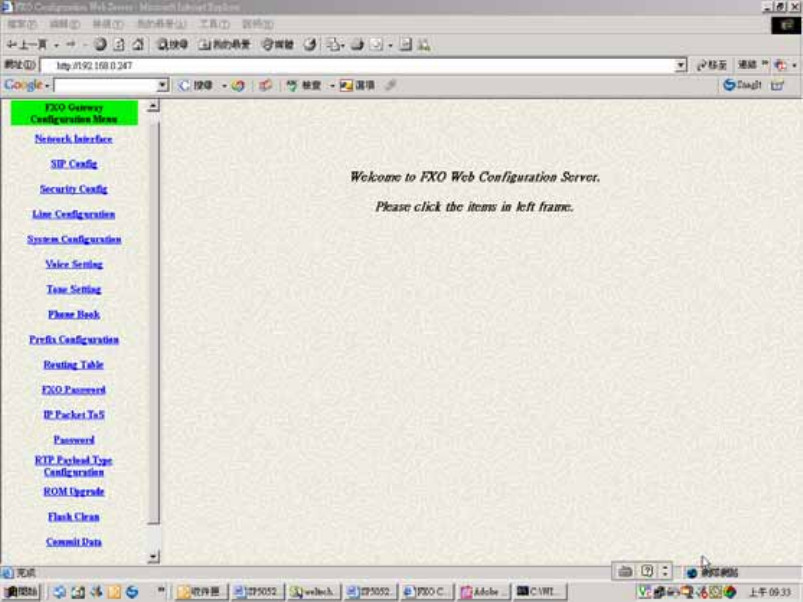Viewport: 803px width, 602px height.
Task: Expand the Google search web dropdown arrow
Action: tap(224, 86)
